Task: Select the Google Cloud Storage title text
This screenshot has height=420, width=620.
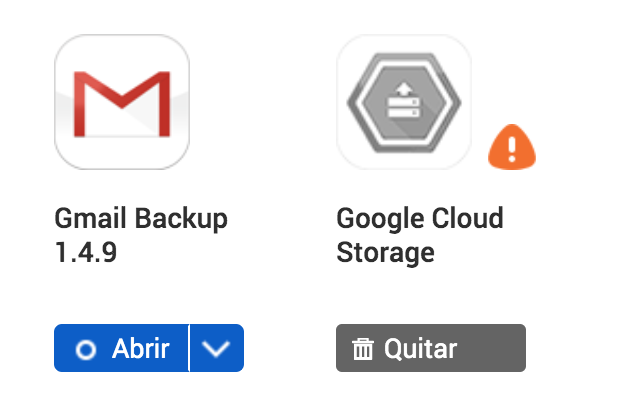Action: click(419, 218)
